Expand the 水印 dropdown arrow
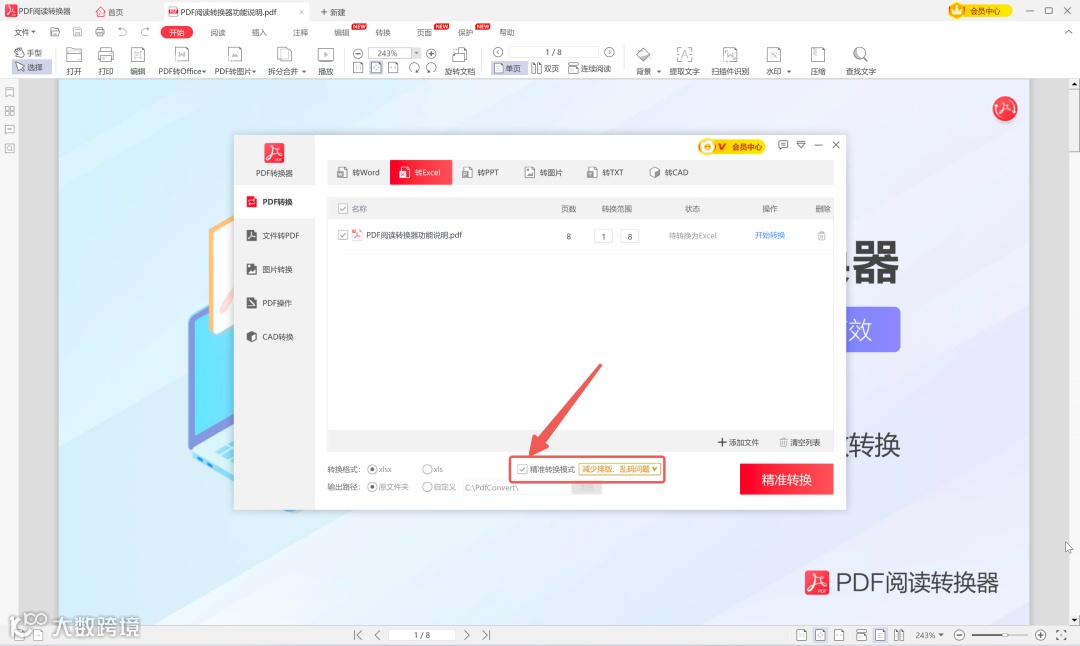Screen dimensions: 1080x646 click(x=789, y=72)
